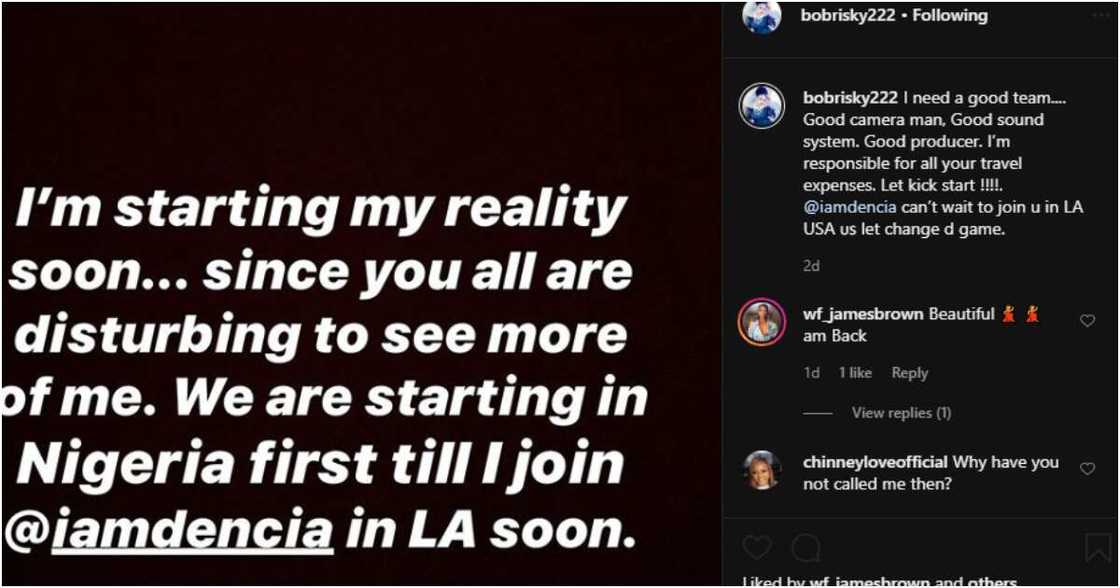
Task: Open wf_jamesbrown's username link
Action: 863,314
